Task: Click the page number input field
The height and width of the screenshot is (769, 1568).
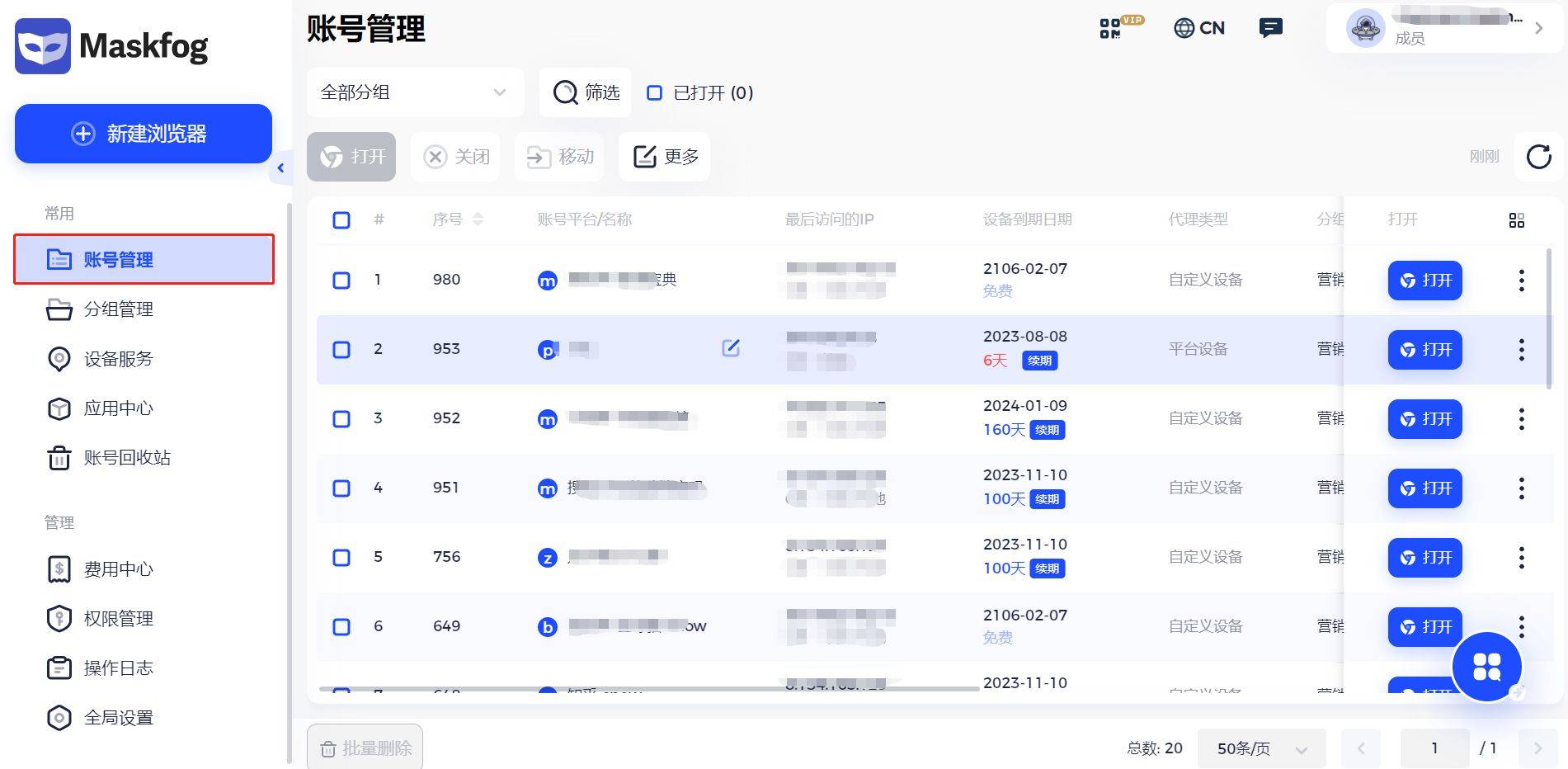Action: tap(1434, 748)
